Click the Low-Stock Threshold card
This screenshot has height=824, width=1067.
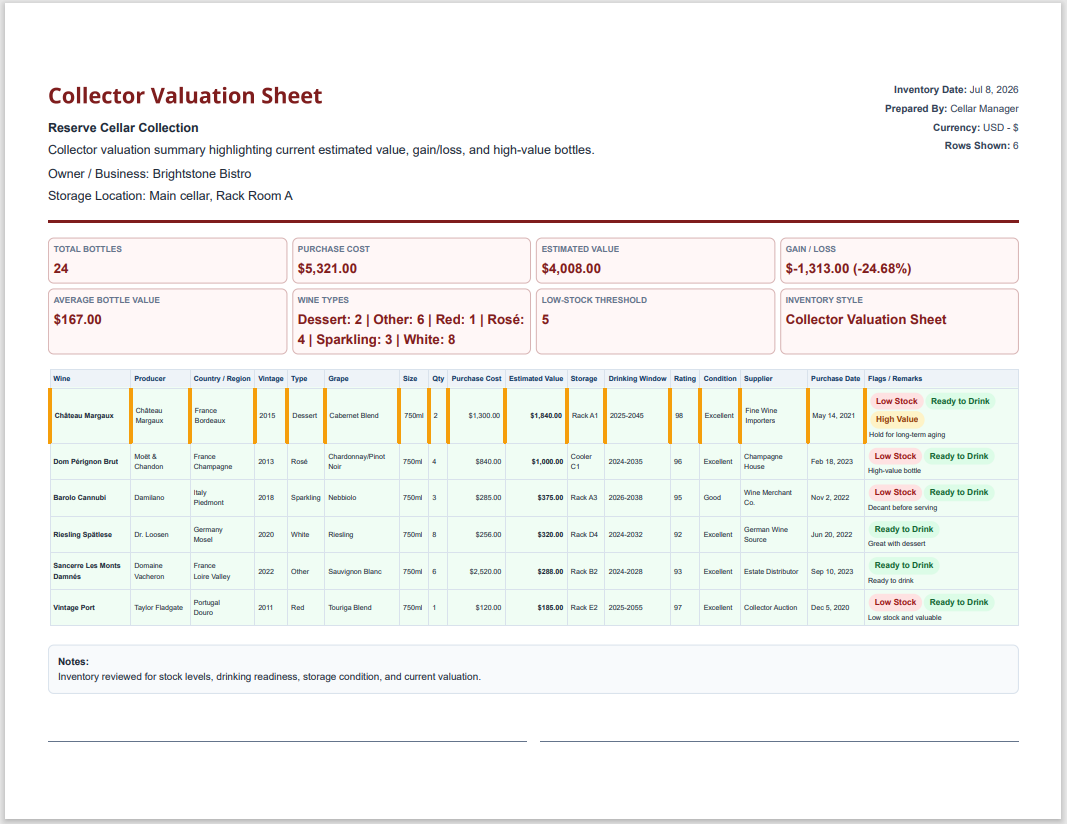[x=655, y=321]
